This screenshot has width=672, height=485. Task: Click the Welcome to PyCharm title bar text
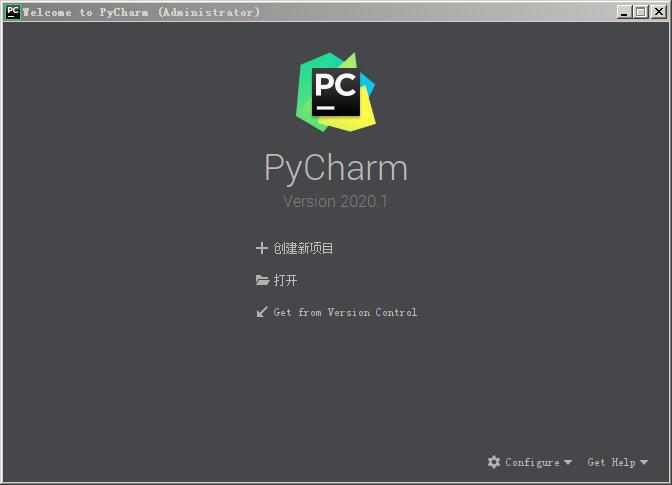pyautogui.click(x=141, y=12)
